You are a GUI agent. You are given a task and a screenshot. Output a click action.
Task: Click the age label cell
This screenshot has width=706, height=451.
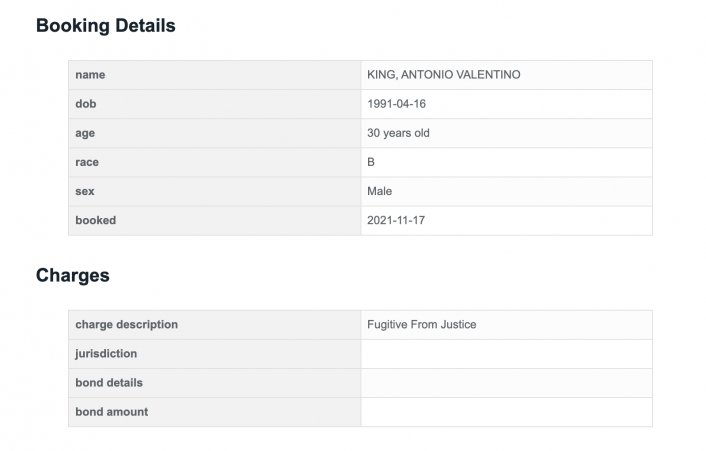[x=215, y=133]
